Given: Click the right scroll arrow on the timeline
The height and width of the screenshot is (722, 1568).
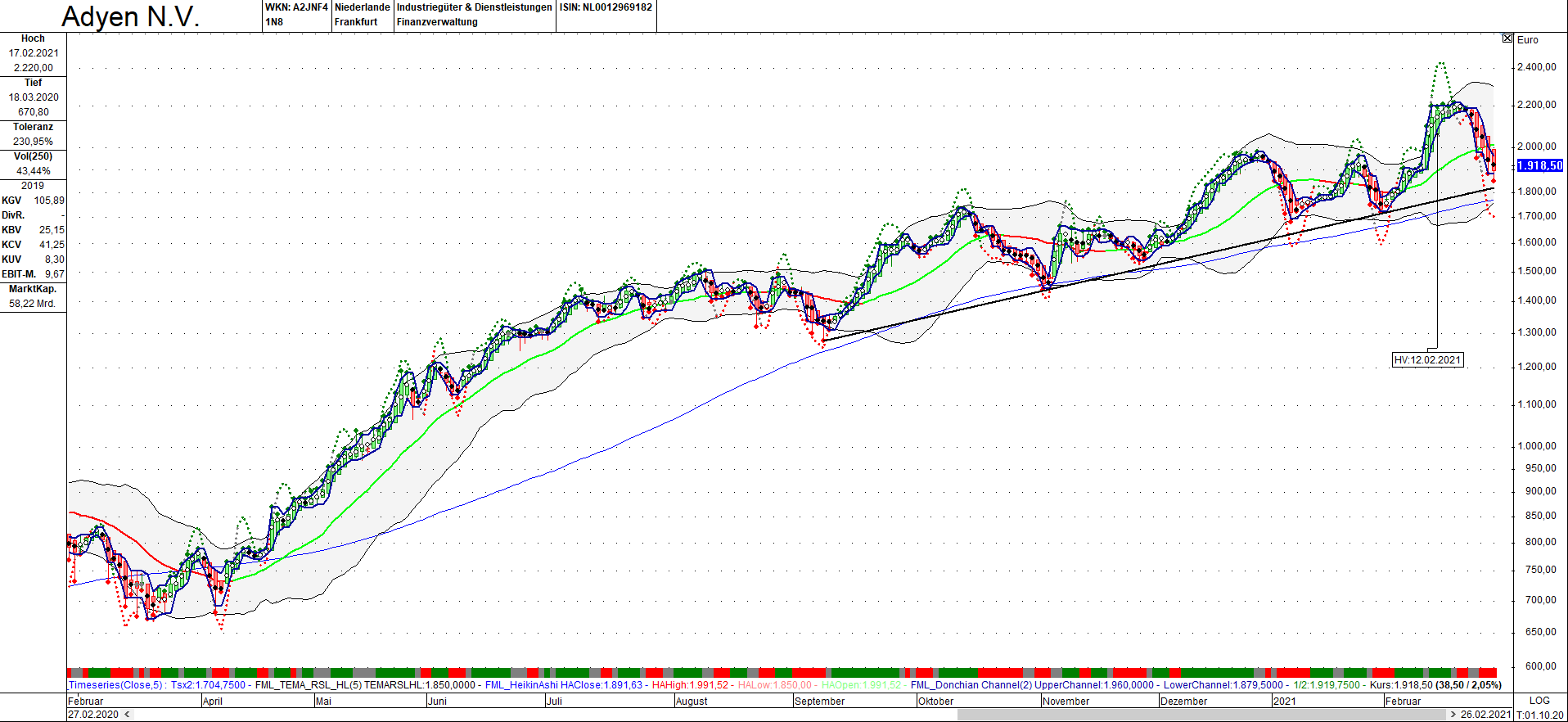Looking at the screenshot, I should 1453,715.
